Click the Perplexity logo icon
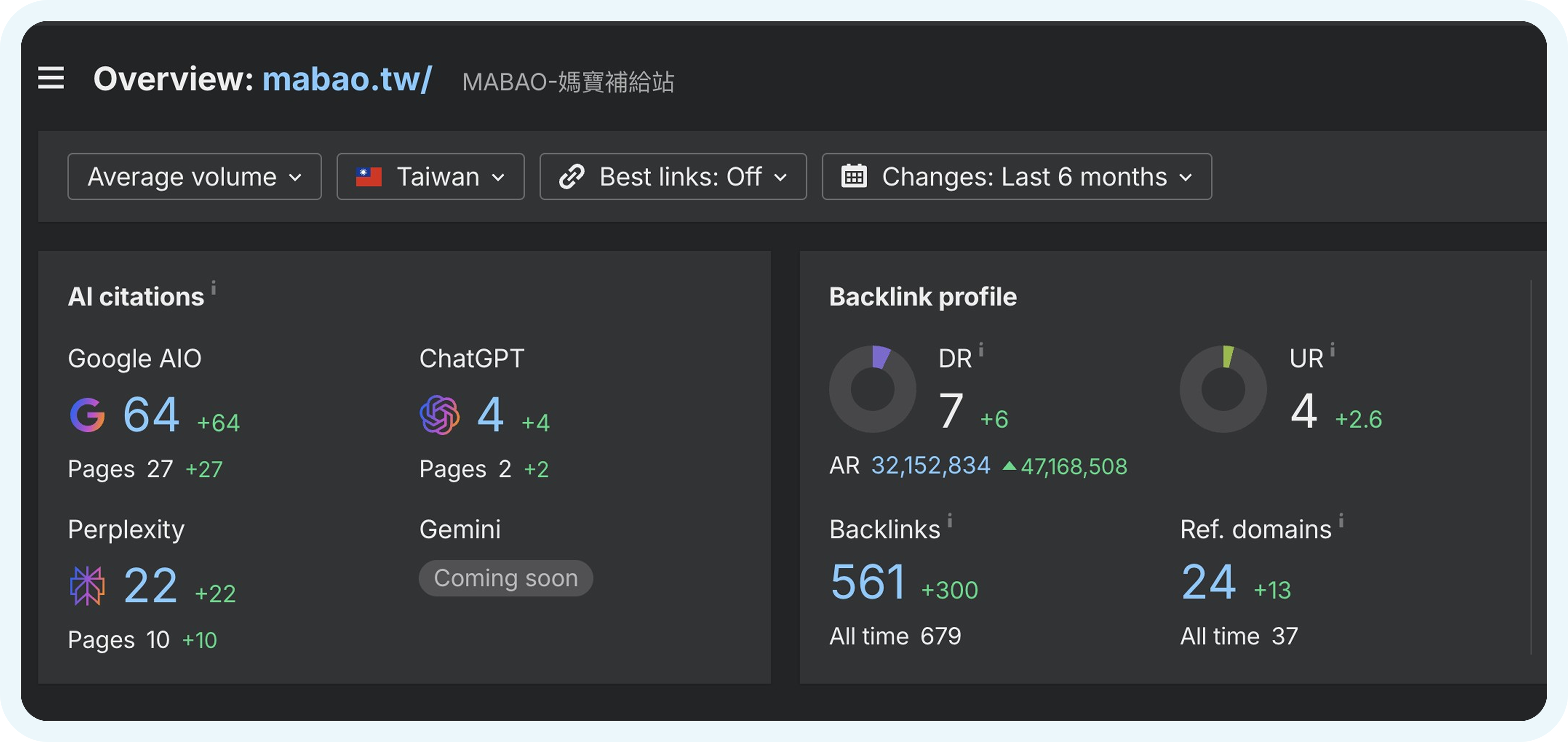 coord(87,585)
